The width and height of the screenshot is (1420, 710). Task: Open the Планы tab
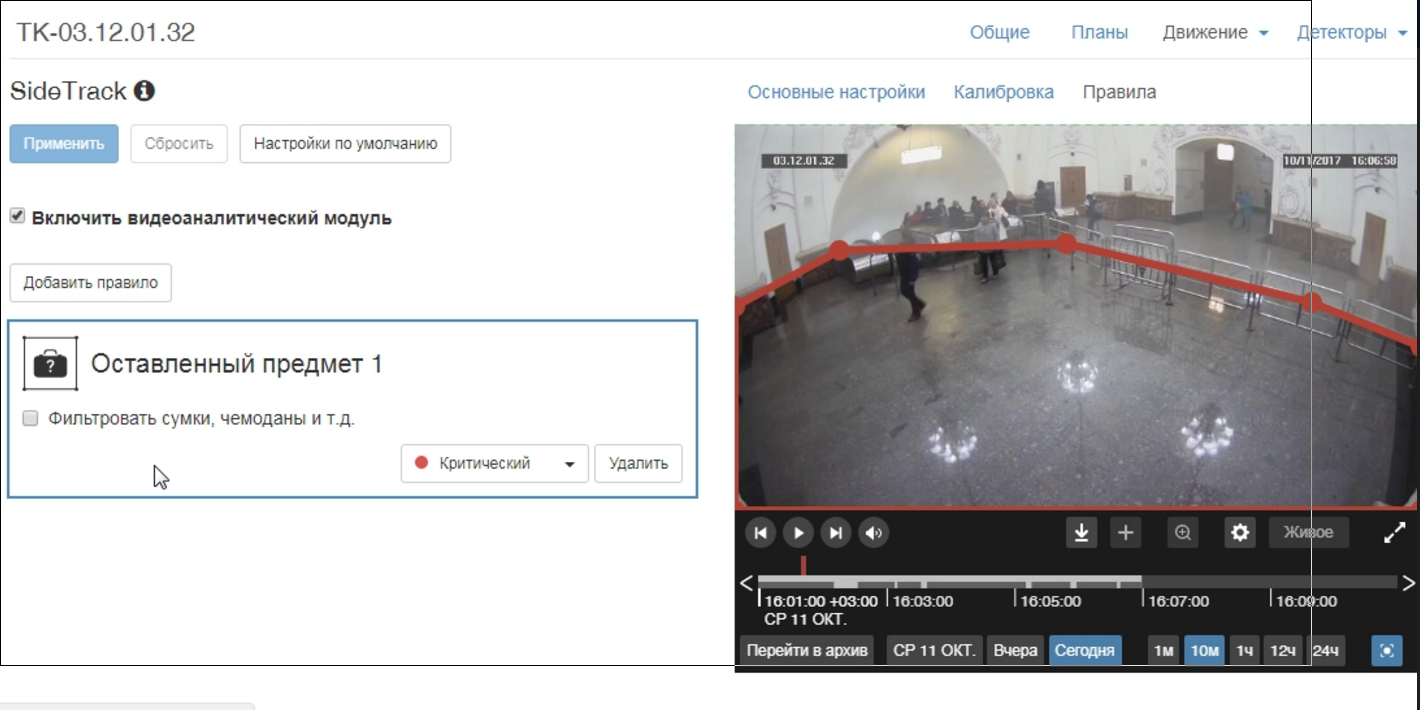click(x=1099, y=32)
